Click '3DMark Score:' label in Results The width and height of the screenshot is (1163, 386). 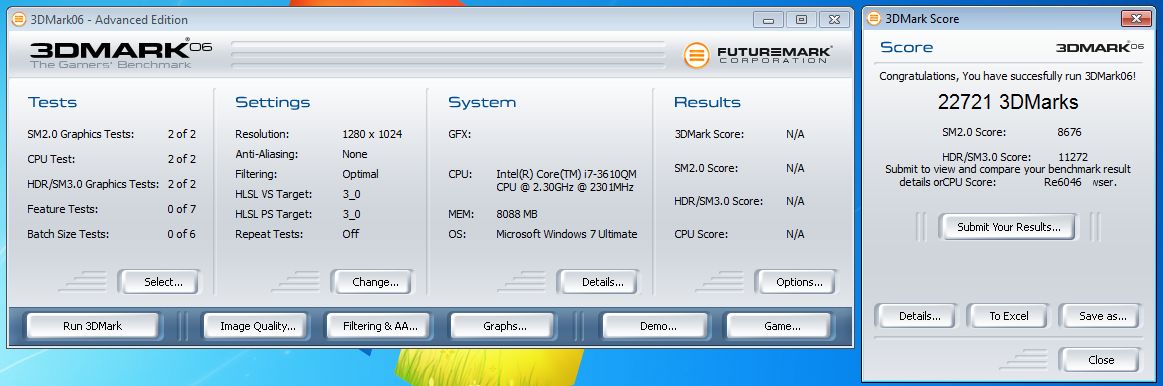click(709, 134)
